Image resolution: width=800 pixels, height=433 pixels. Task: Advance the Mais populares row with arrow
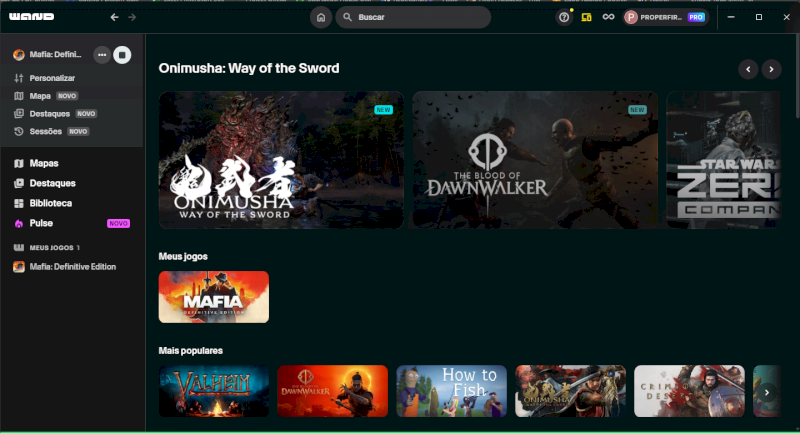tap(767, 392)
